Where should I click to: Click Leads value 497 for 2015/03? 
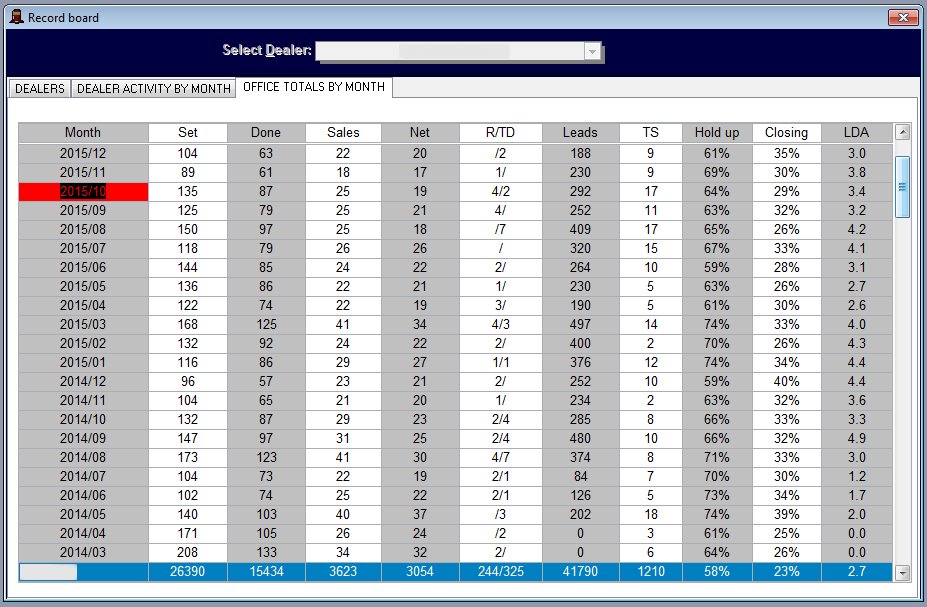580,324
